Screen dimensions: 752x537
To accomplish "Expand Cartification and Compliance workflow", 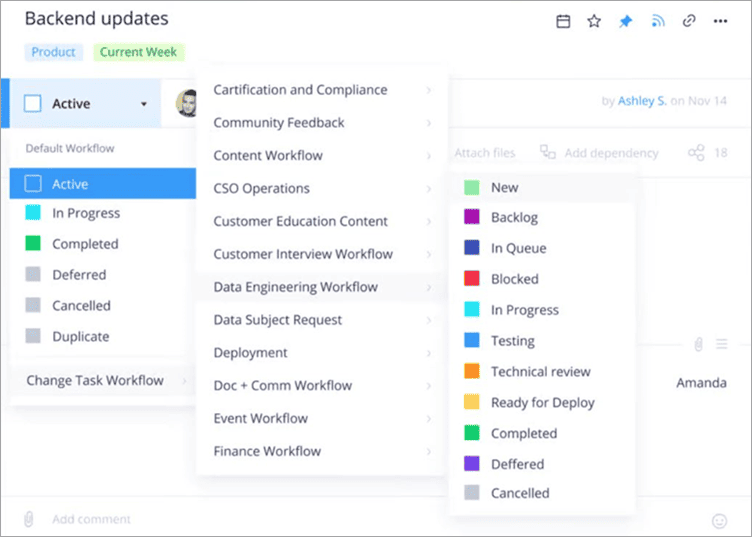I will [x=321, y=90].
